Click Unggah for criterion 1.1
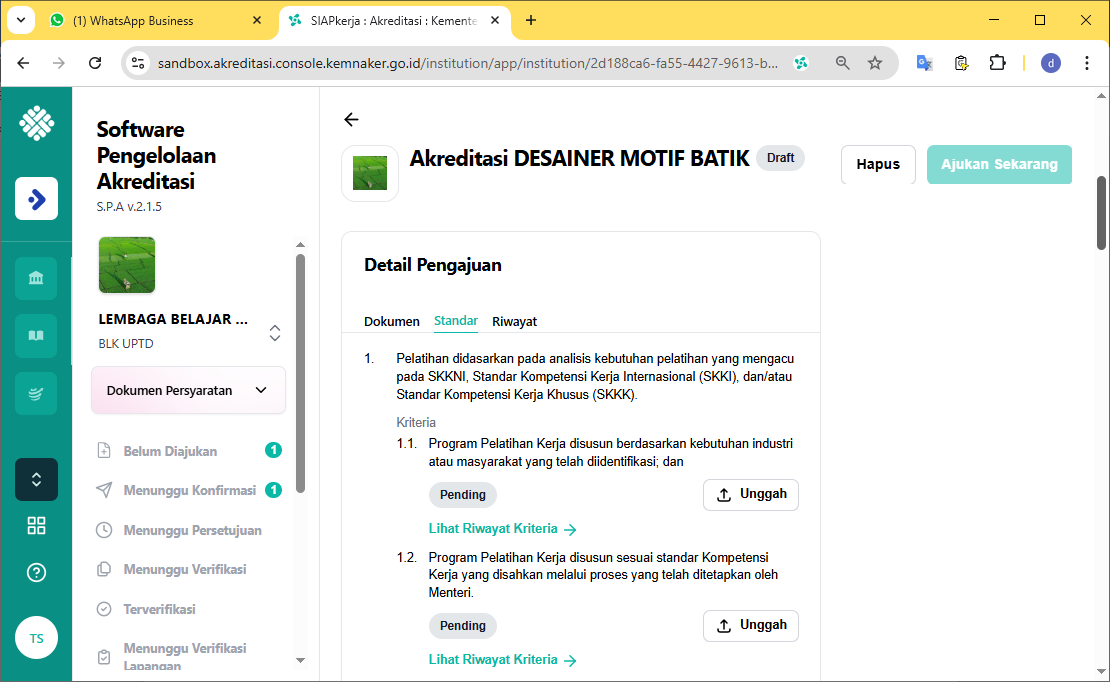This screenshot has height=682, width=1110. [750, 494]
